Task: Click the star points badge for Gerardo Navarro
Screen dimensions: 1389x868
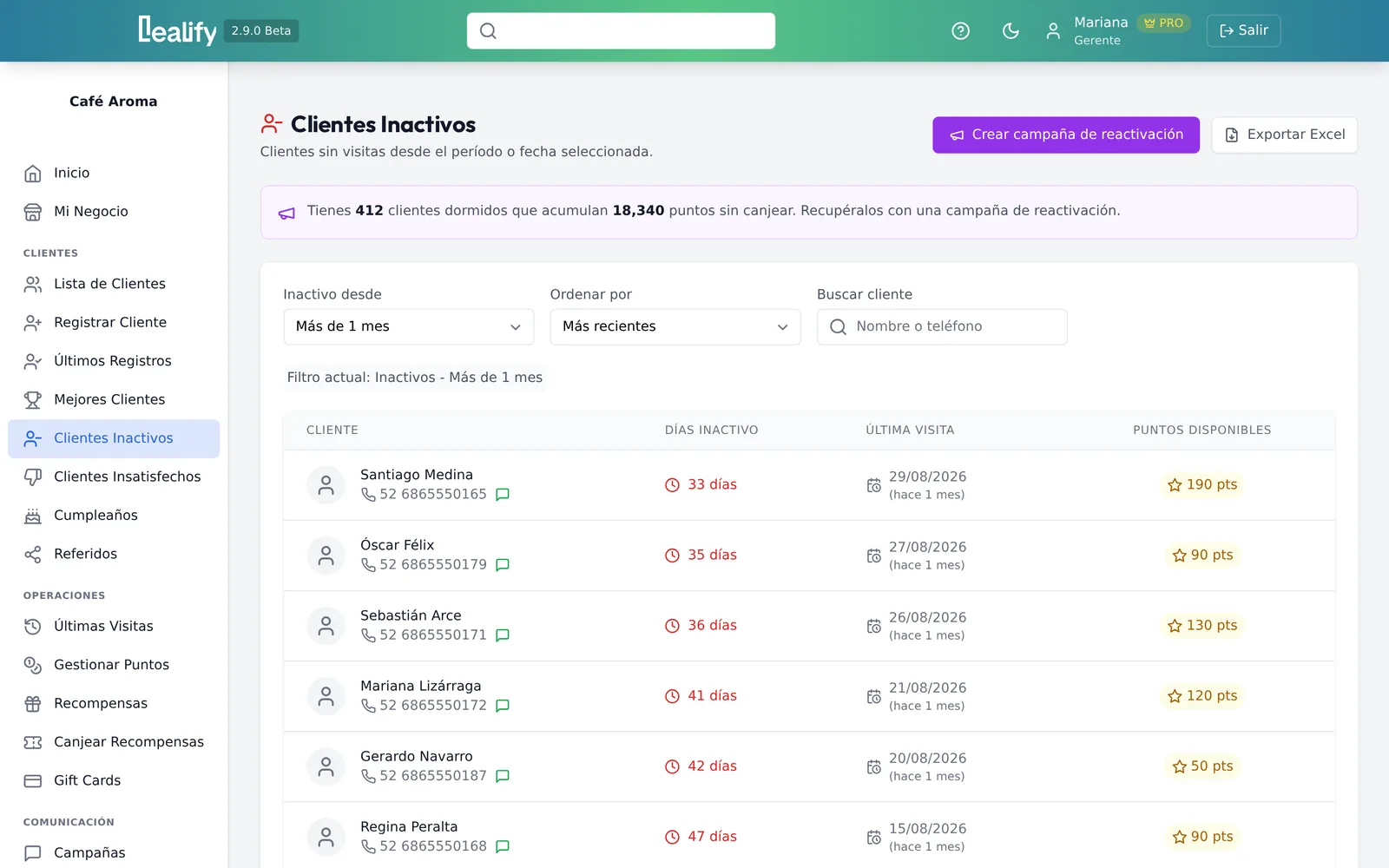Action: click(x=1202, y=766)
